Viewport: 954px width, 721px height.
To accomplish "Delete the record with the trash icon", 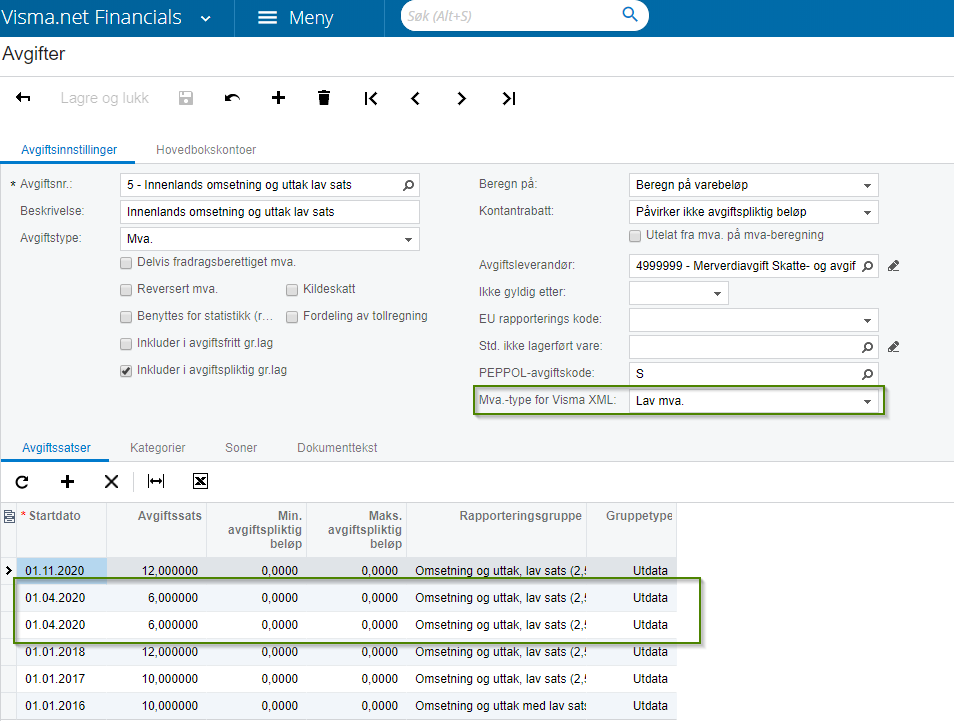I will [x=324, y=98].
